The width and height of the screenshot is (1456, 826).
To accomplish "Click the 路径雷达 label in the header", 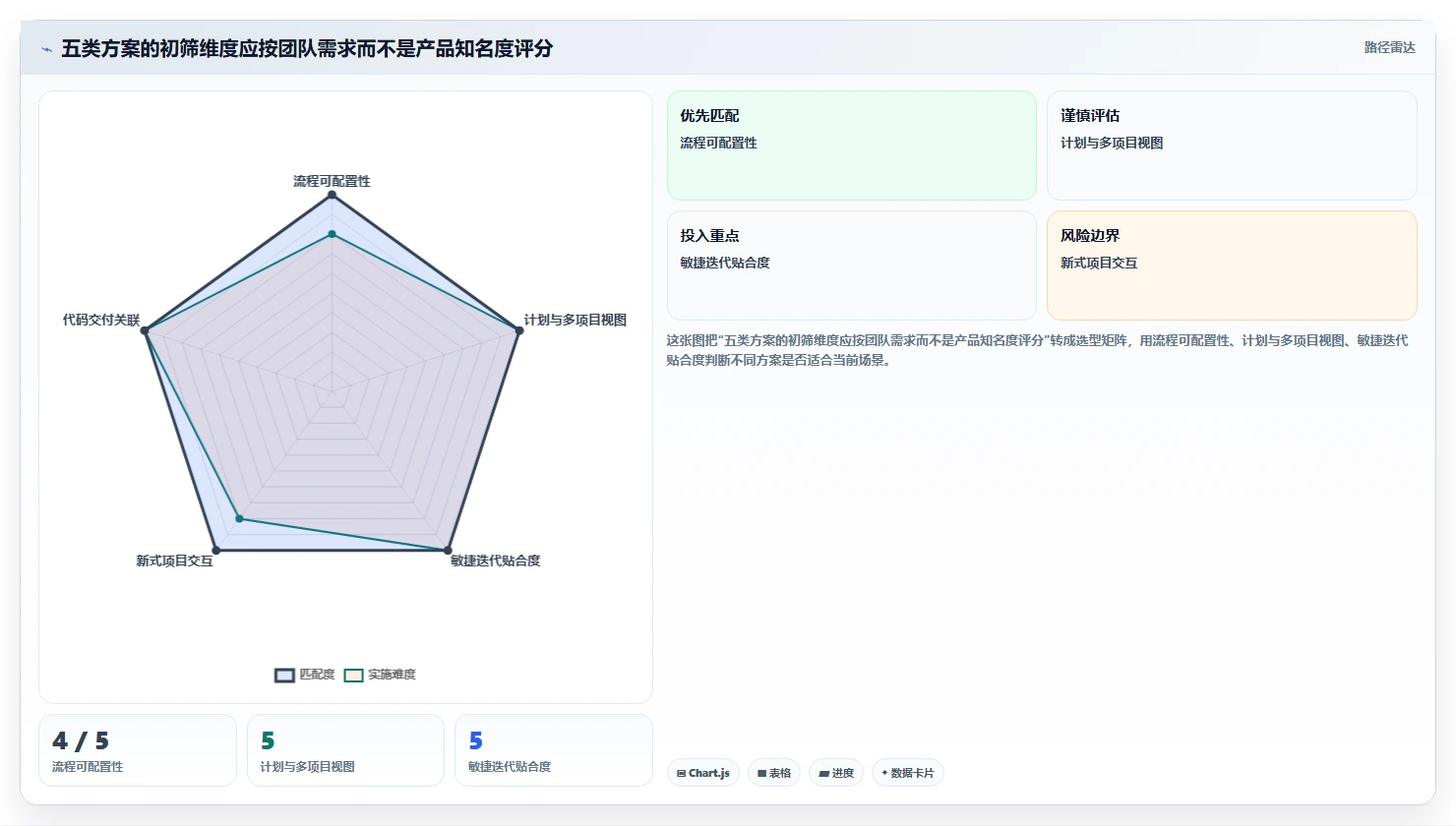I will pyautogui.click(x=1389, y=47).
